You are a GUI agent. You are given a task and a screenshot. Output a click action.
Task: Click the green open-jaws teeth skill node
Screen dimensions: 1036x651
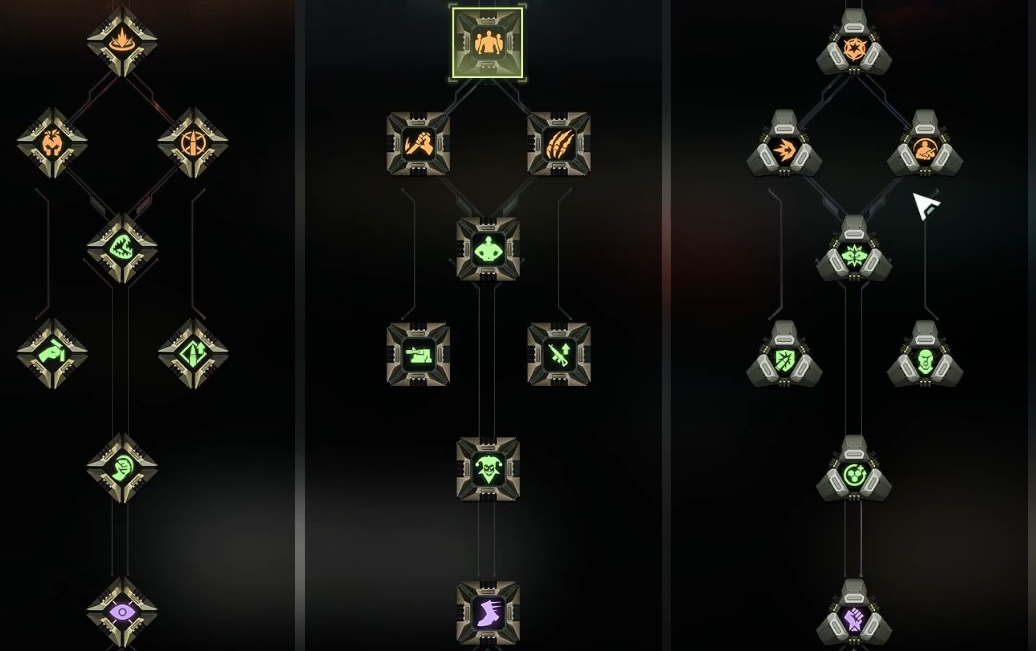coord(122,248)
